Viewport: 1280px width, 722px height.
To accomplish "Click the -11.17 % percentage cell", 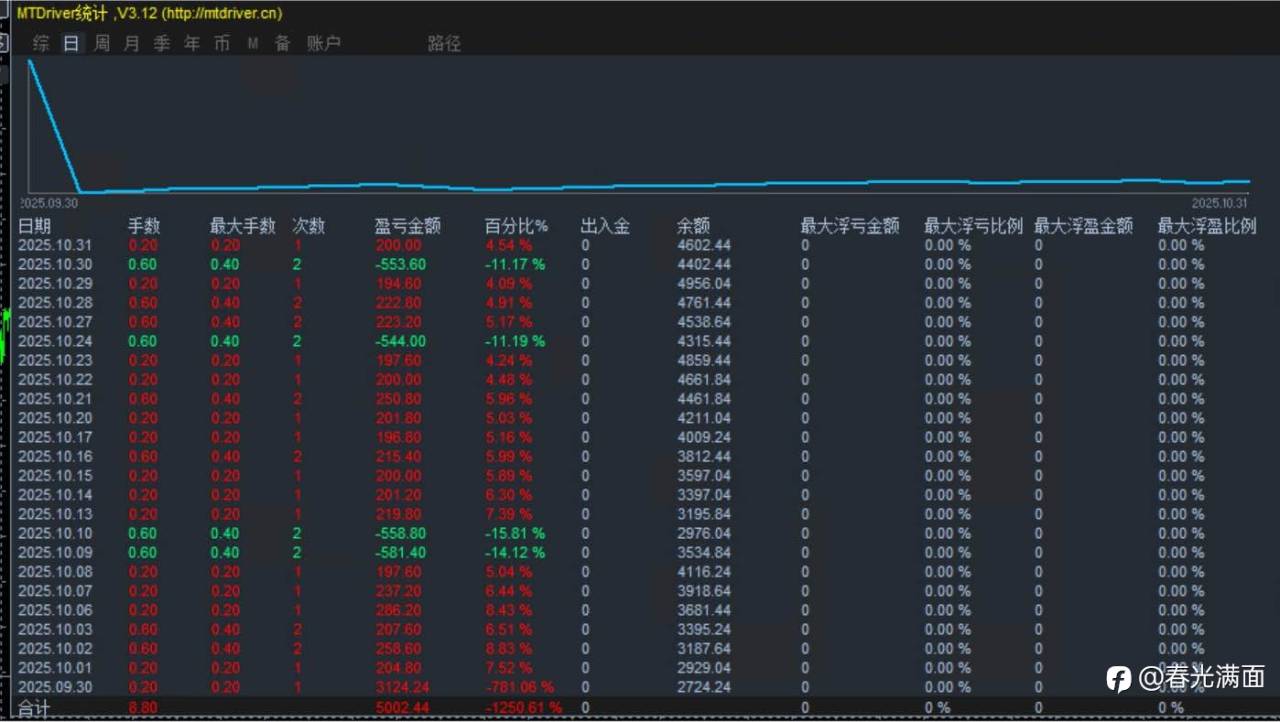I will click(x=515, y=265).
